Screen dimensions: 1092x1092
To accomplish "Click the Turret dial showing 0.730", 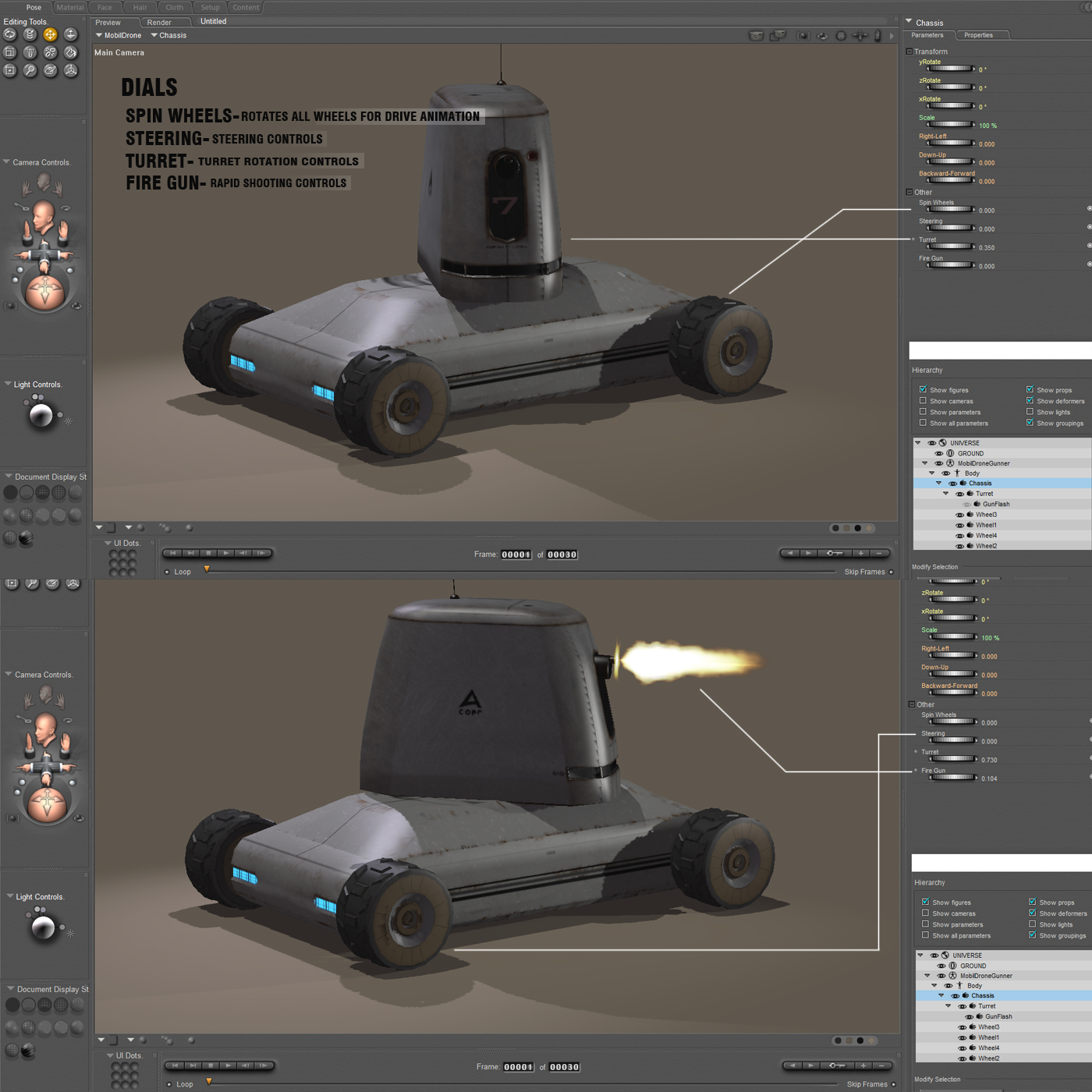I will tap(953, 759).
